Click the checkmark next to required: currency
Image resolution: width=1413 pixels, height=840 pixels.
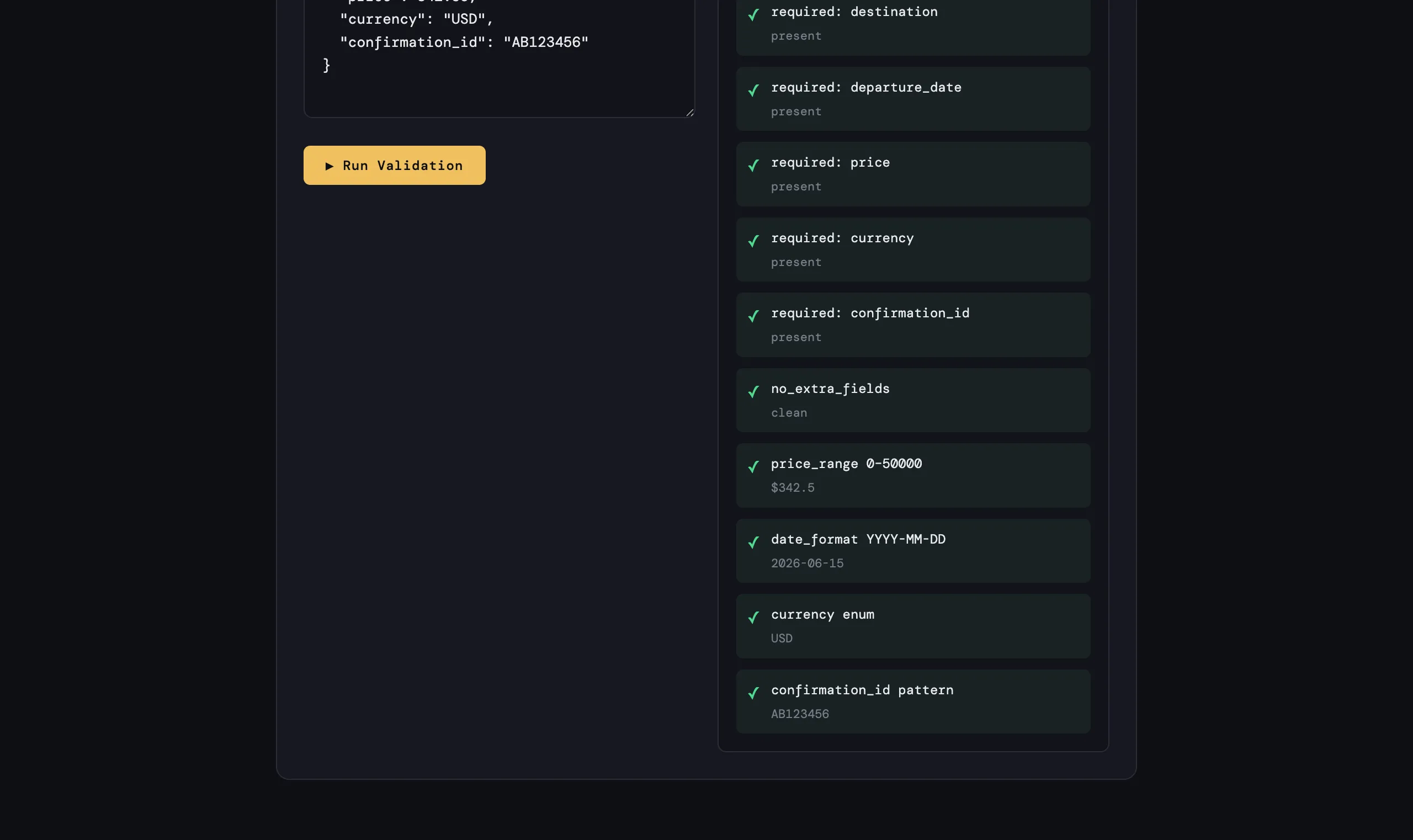coord(753,241)
